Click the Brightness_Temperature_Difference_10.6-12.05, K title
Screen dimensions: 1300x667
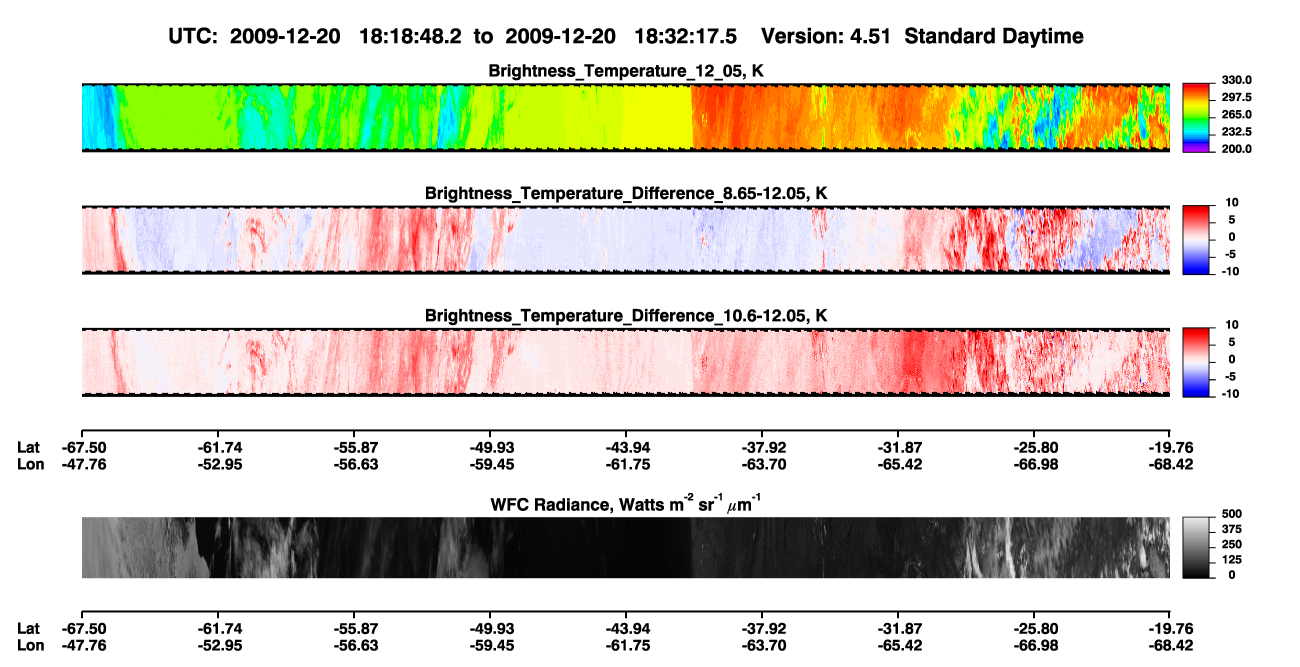coord(625,316)
